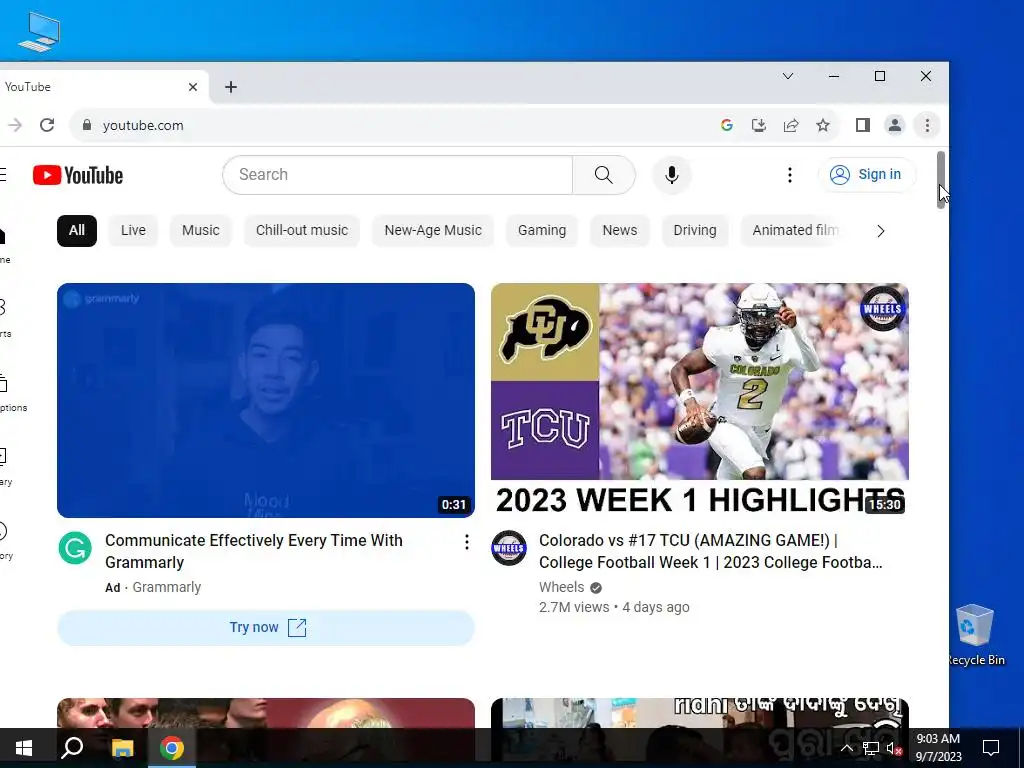The width and height of the screenshot is (1024, 768).
Task: Click the install app icon in address bar
Action: coord(759,125)
